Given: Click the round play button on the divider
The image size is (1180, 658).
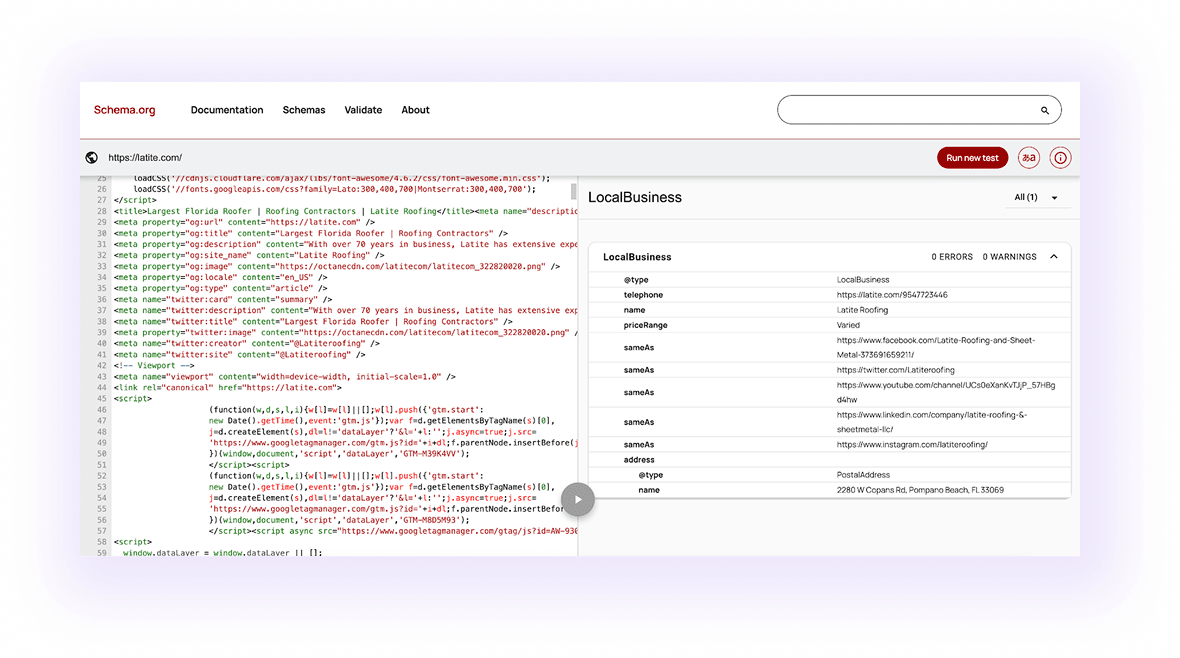Looking at the screenshot, I should tap(577, 499).
